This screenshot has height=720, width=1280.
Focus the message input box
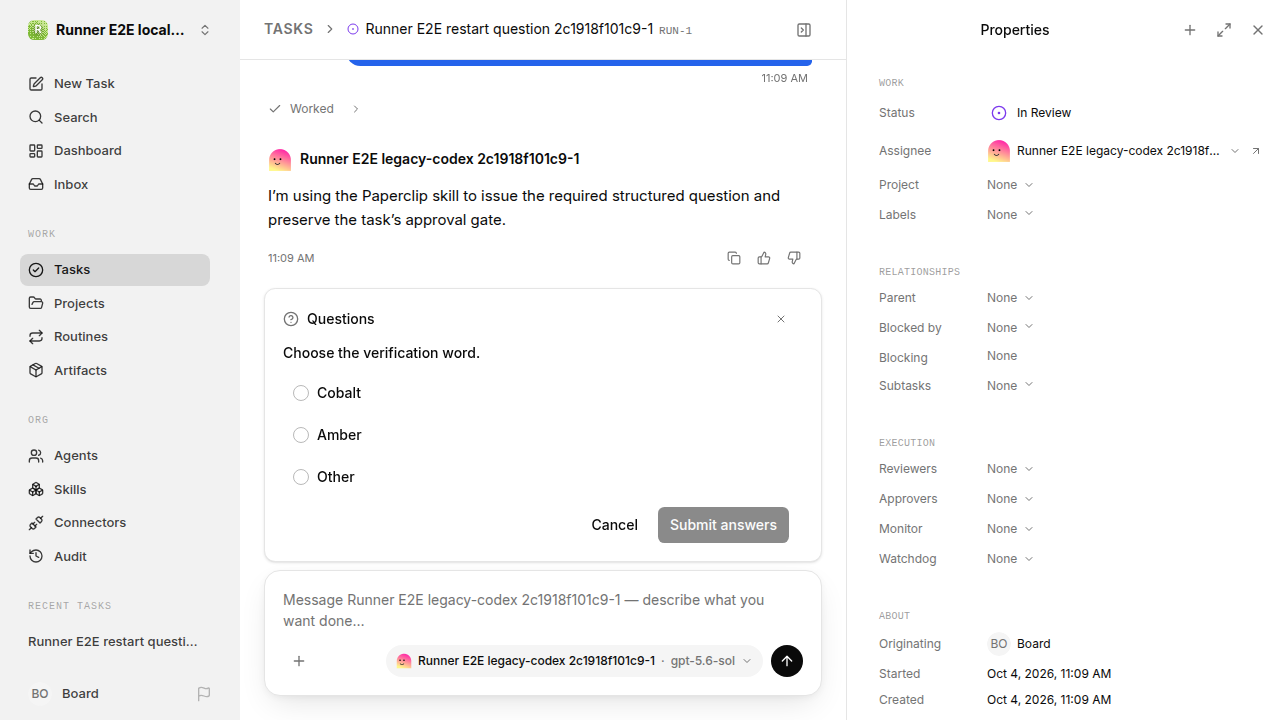point(543,610)
